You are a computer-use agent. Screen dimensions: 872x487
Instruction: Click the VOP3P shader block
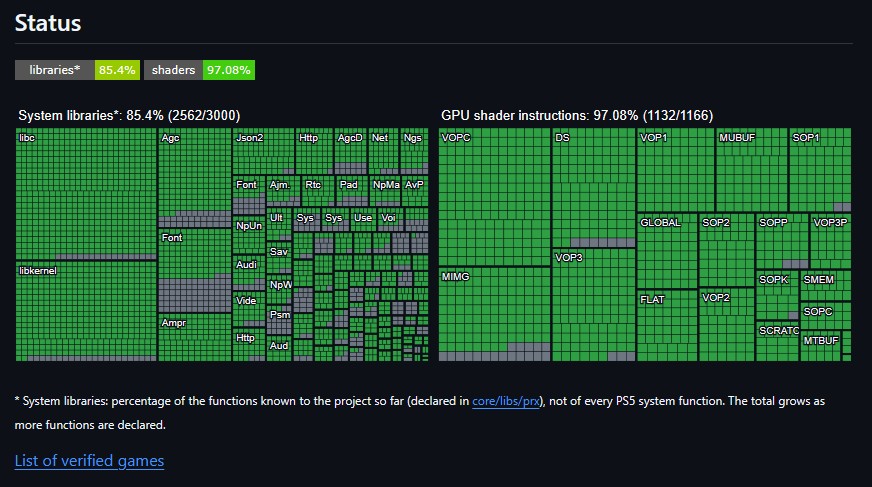[830, 241]
